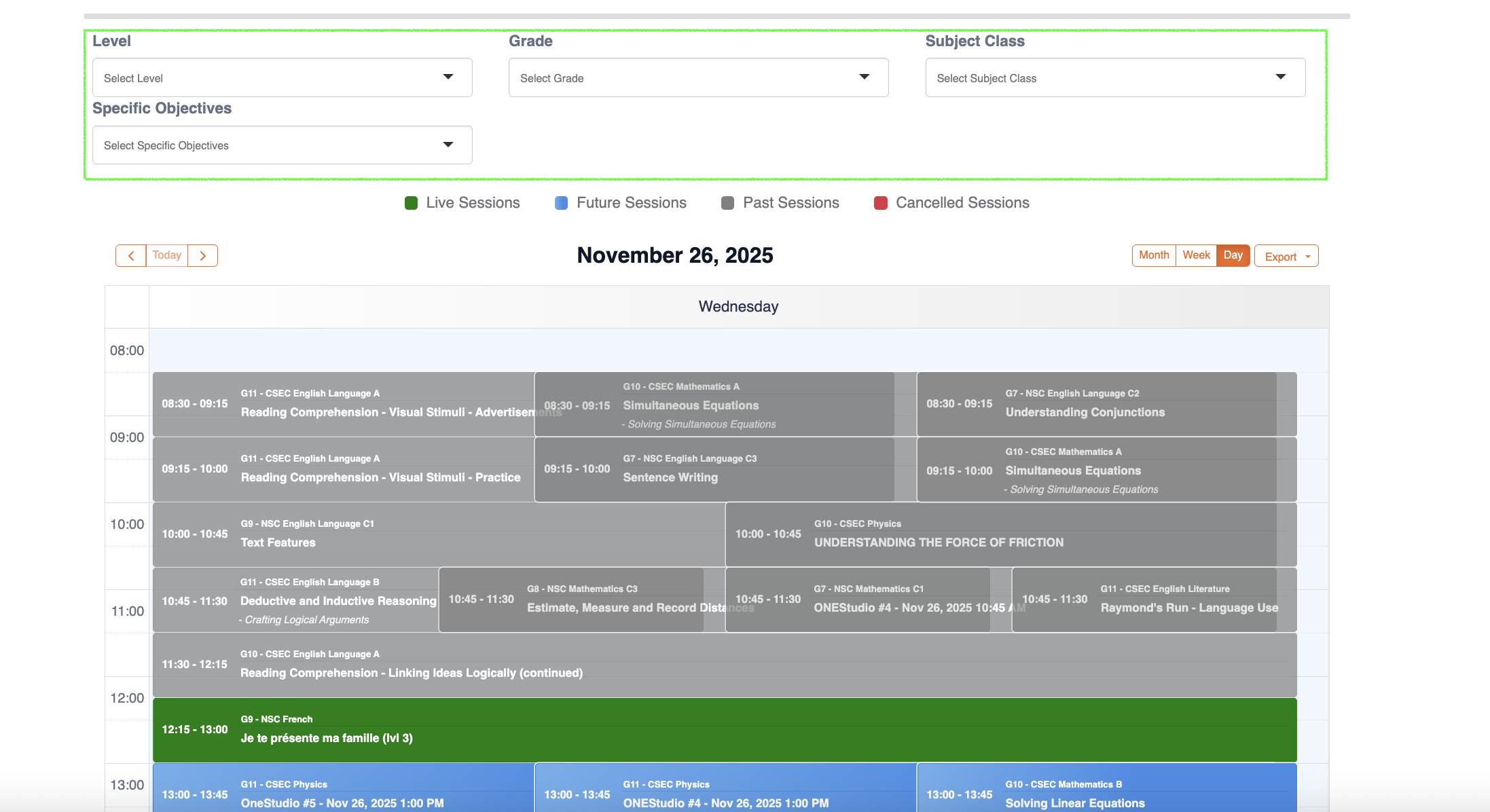Open the Solving Linear Equations future session
This screenshot has width=1490, height=812.
(x=1106, y=794)
